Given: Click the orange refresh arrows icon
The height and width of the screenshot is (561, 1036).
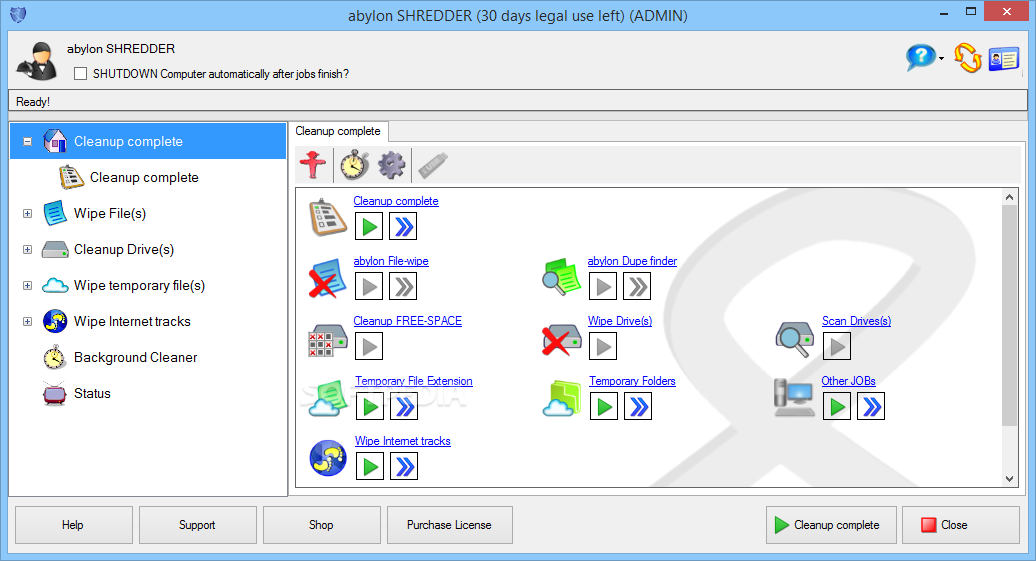Looking at the screenshot, I should 967,58.
